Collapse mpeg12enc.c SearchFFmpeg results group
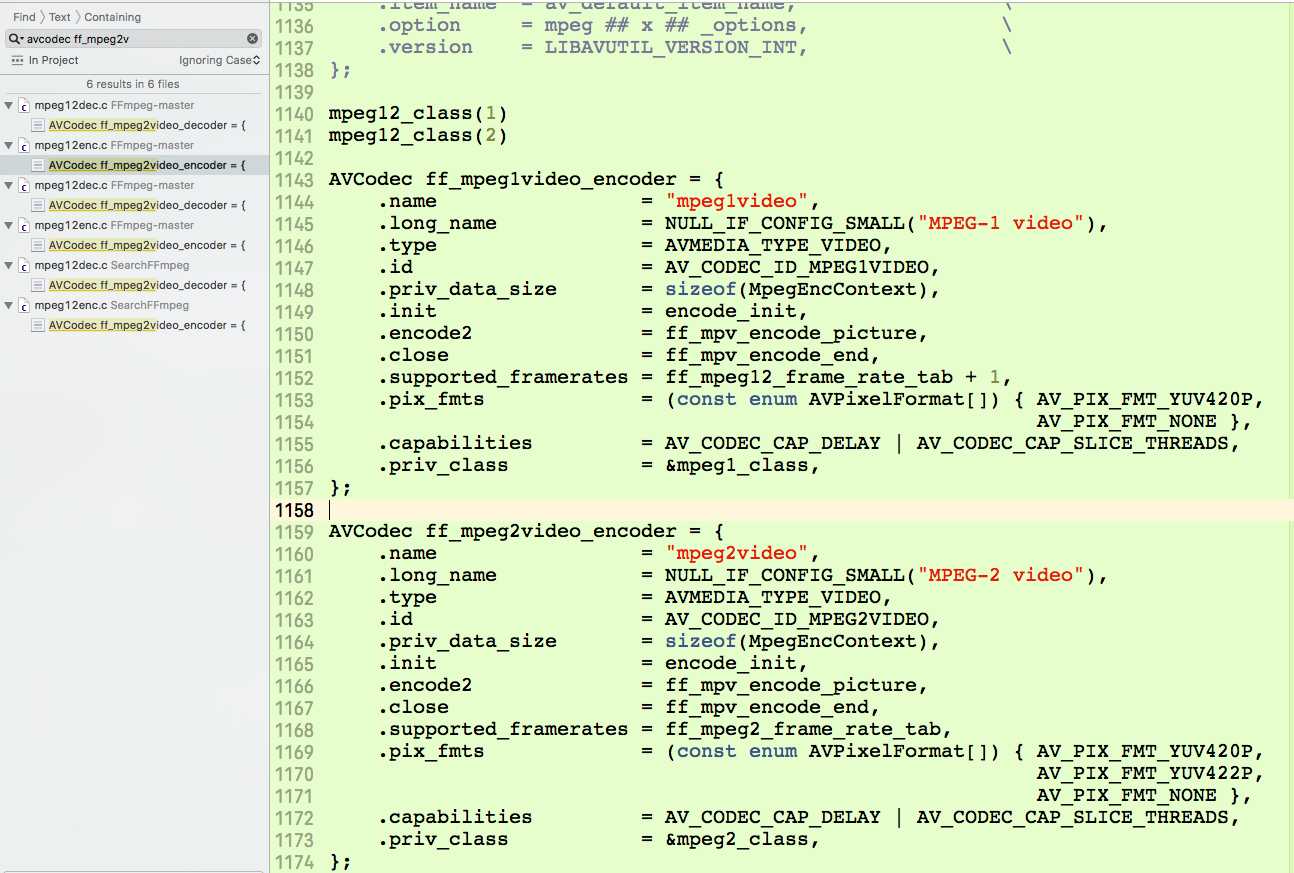The image size is (1294, 873). (x=9, y=305)
